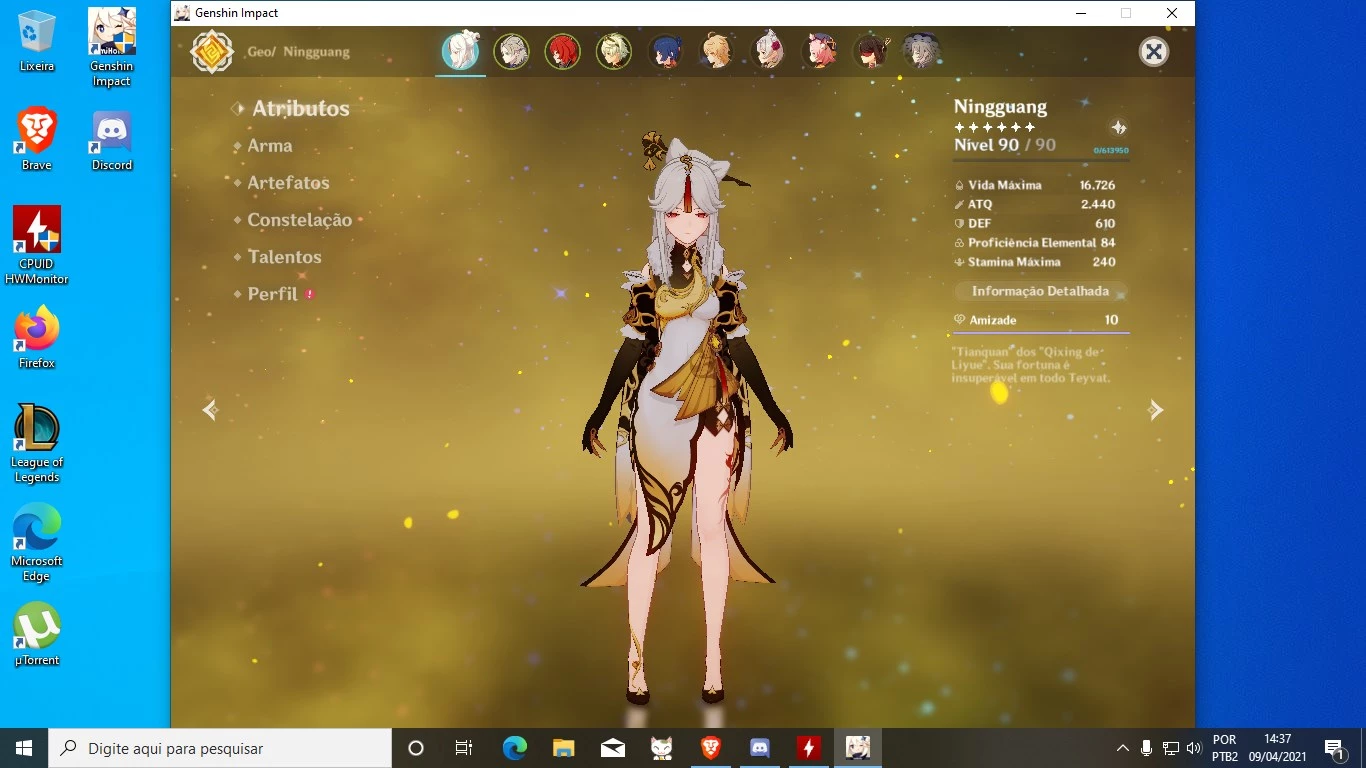The width and height of the screenshot is (1366, 768).
Task: Open Mail app from taskbar
Action: [x=613, y=748]
